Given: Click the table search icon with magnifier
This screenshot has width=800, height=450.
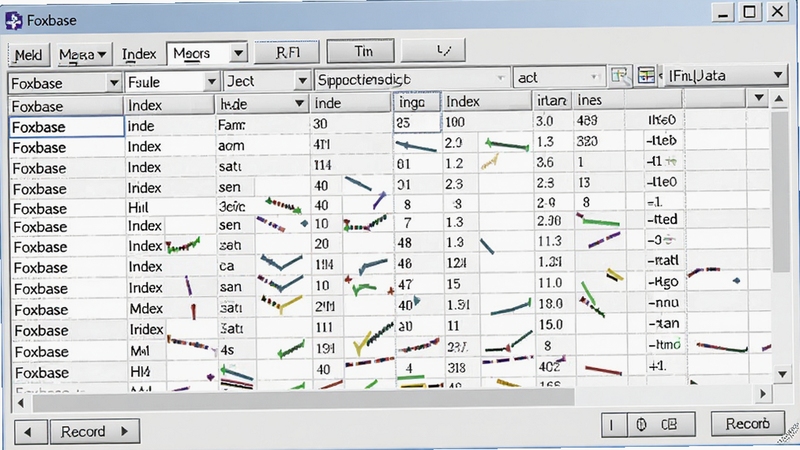Looking at the screenshot, I should pyautogui.click(x=620, y=77).
